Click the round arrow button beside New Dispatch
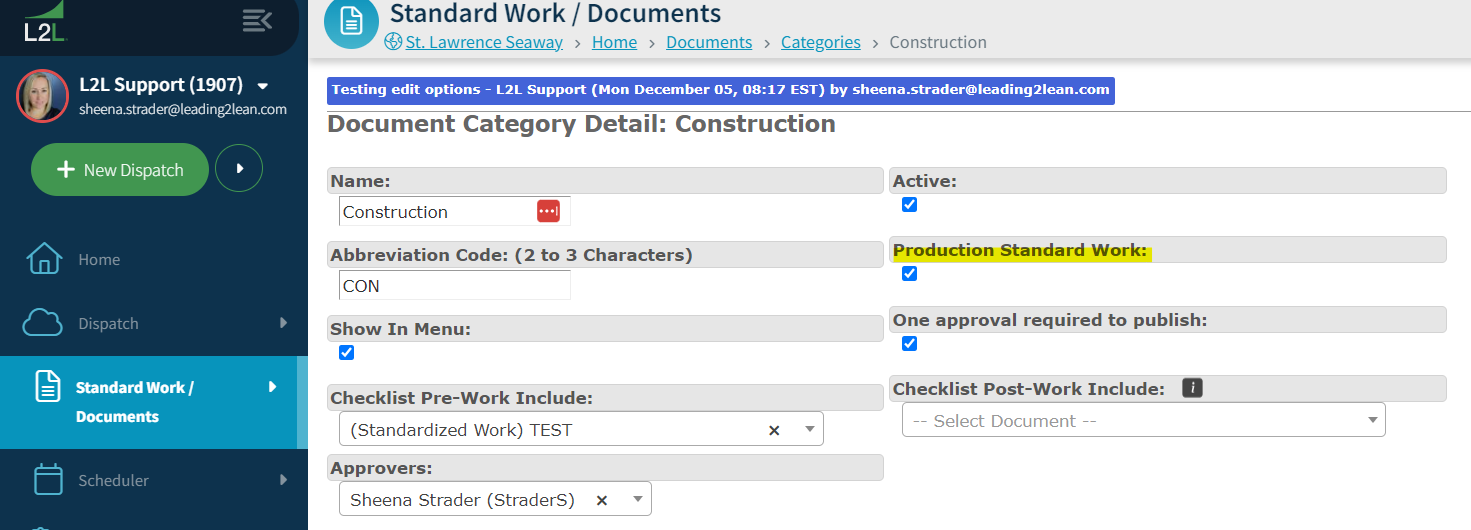 239,169
